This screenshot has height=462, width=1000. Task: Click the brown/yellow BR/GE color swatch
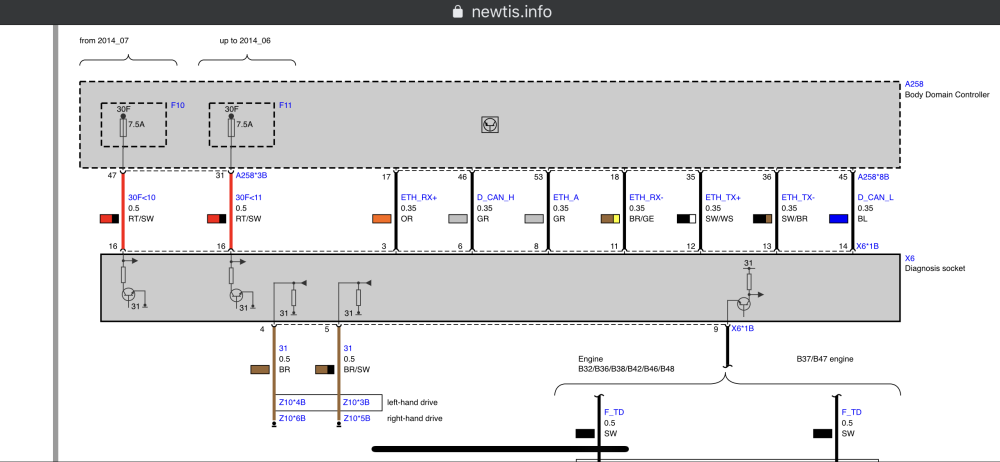coord(610,219)
